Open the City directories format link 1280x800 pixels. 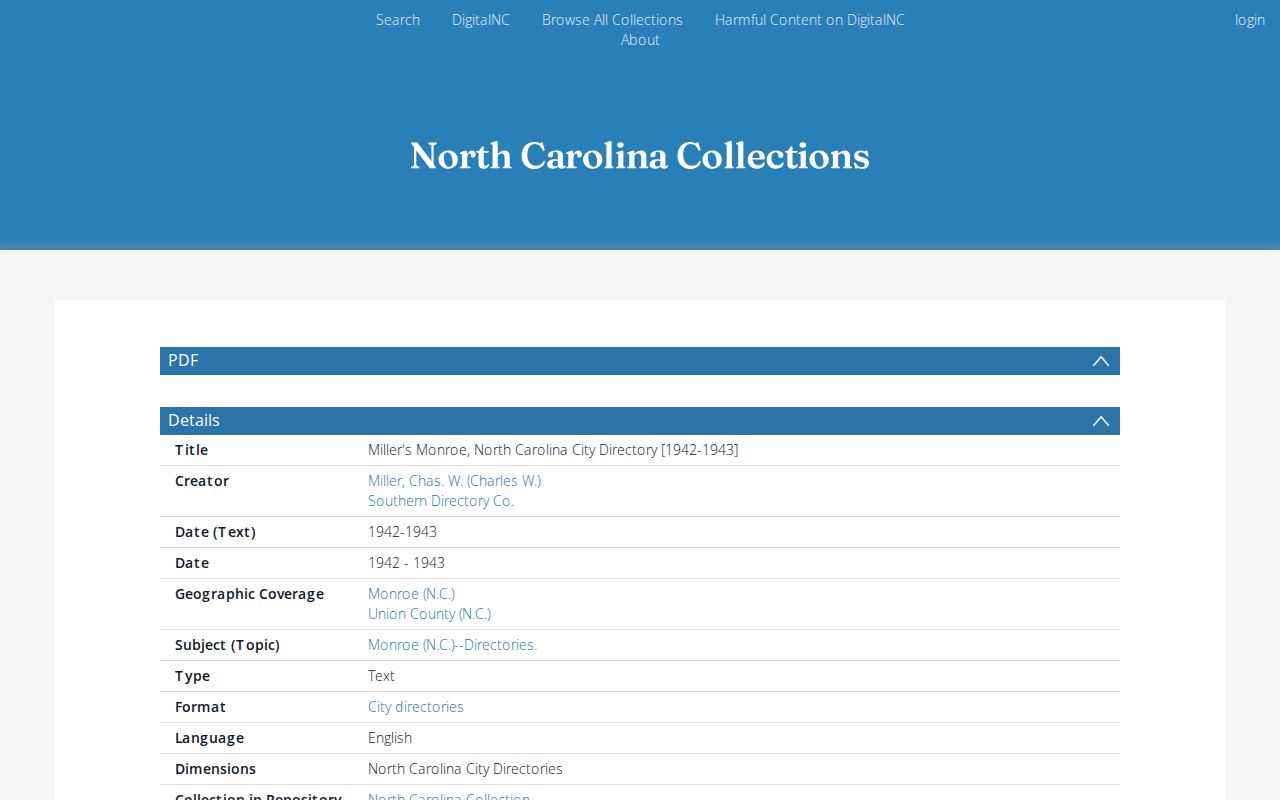click(416, 707)
